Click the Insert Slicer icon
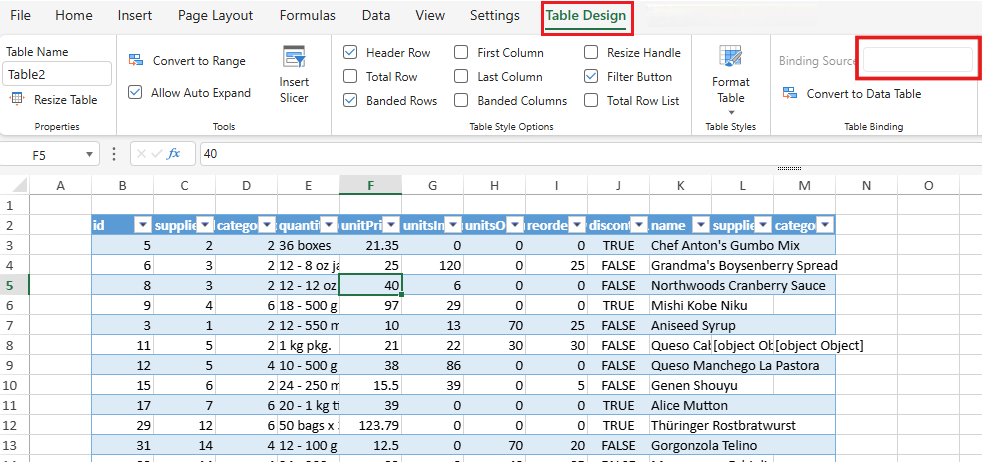 pyautogui.click(x=294, y=57)
